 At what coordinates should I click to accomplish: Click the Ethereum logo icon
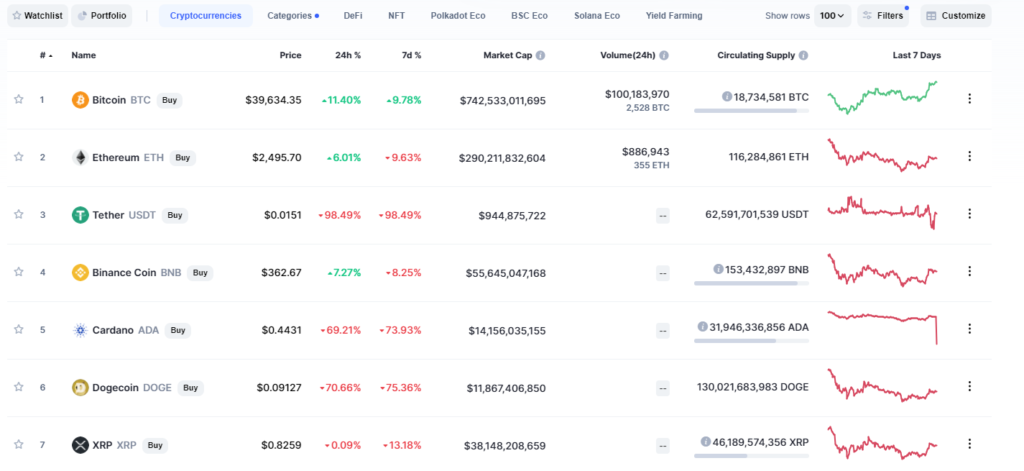(x=80, y=157)
